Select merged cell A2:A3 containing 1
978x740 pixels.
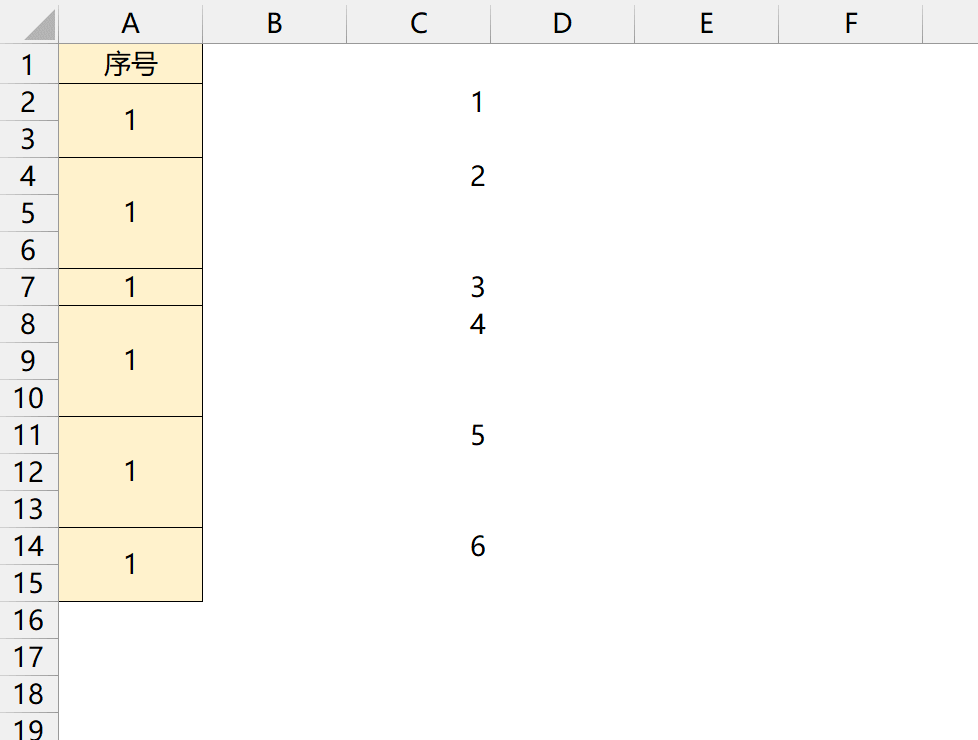pos(130,120)
